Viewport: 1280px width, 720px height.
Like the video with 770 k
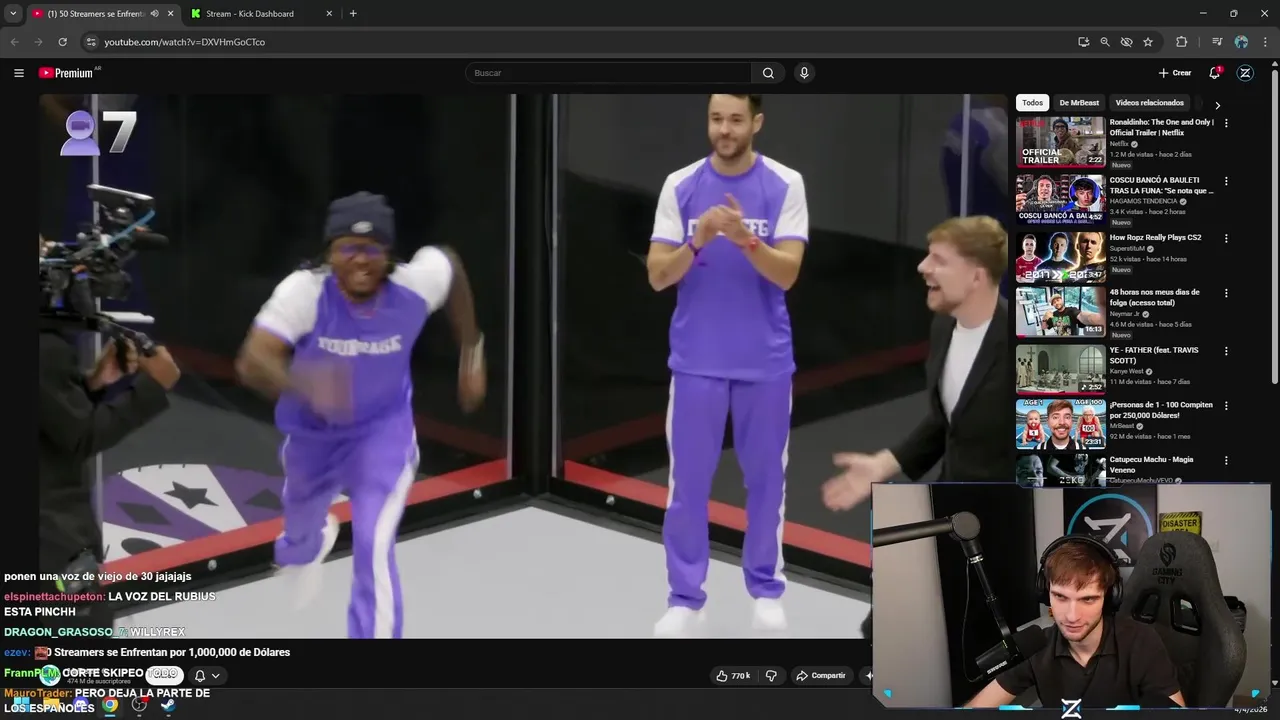733,676
